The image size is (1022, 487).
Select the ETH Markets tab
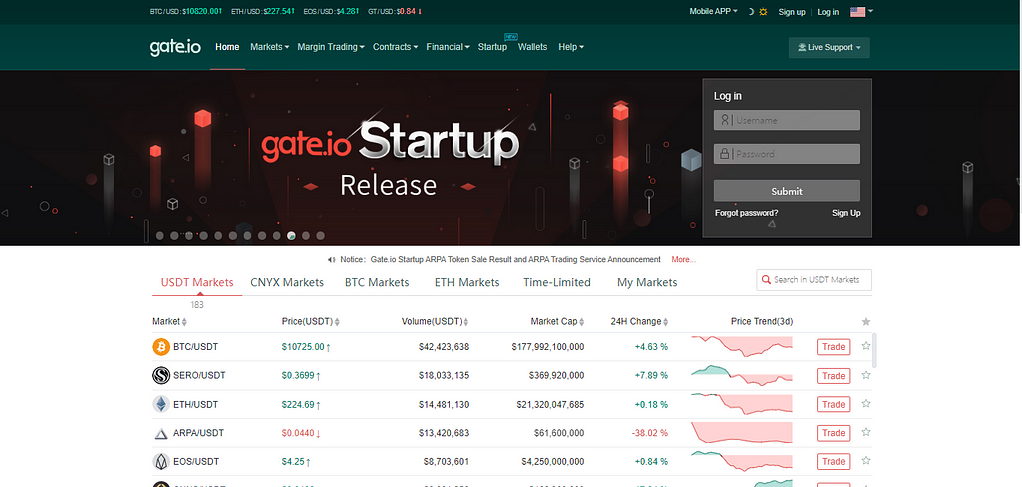pyautogui.click(x=467, y=282)
